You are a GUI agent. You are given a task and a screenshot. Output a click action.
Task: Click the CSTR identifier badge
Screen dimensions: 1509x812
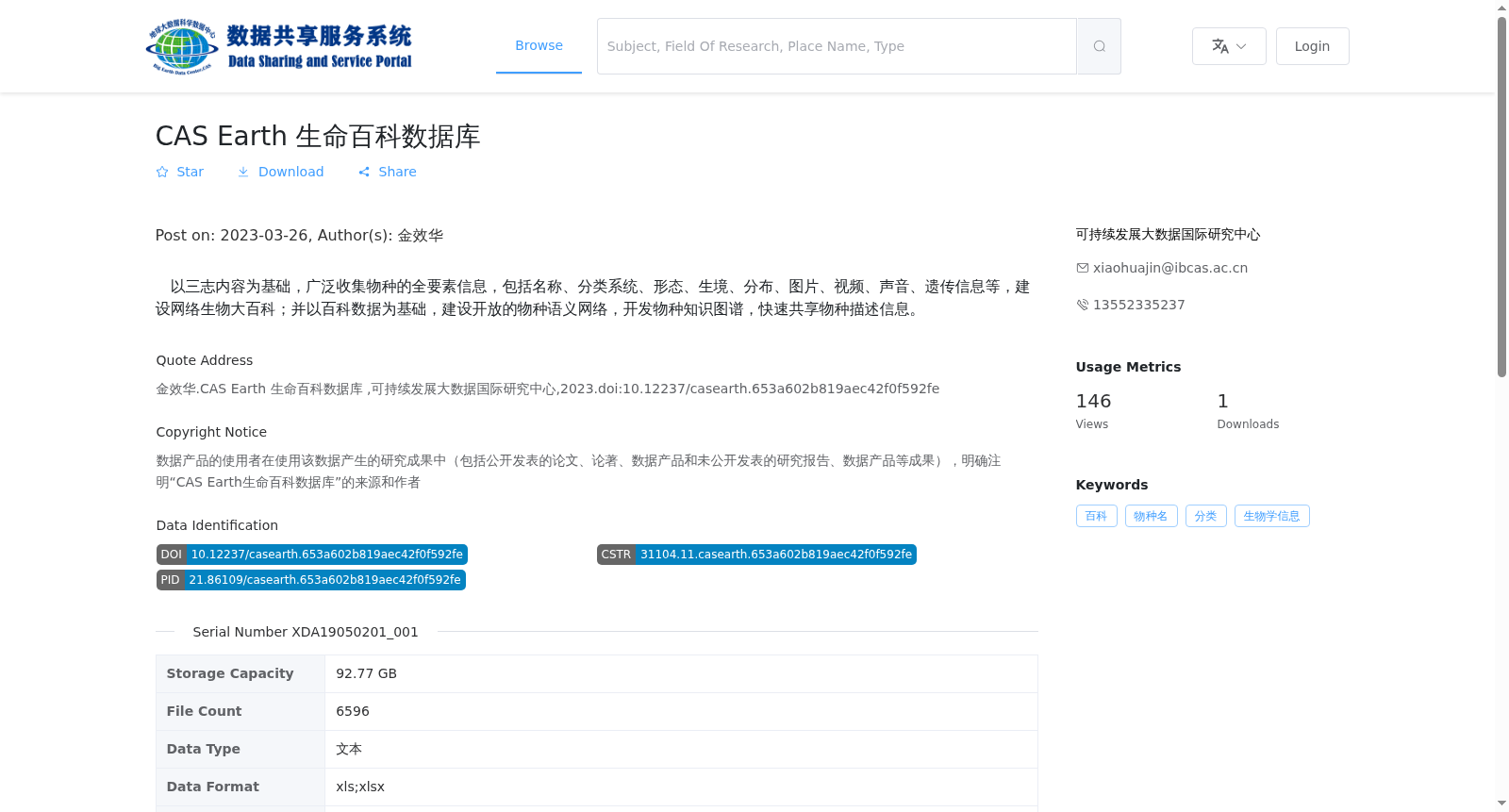756,555
